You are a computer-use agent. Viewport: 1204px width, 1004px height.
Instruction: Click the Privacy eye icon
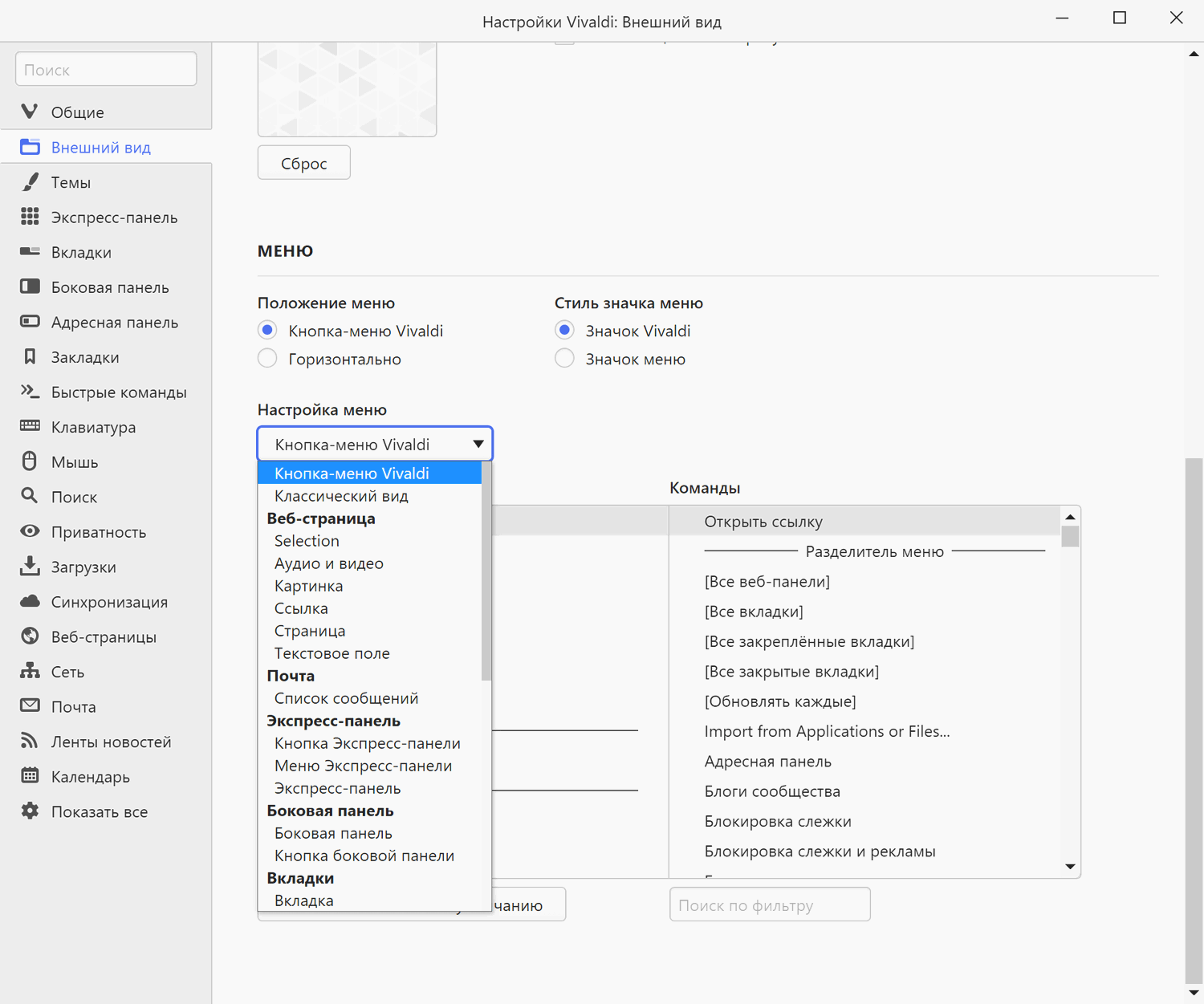pyautogui.click(x=30, y=531)
